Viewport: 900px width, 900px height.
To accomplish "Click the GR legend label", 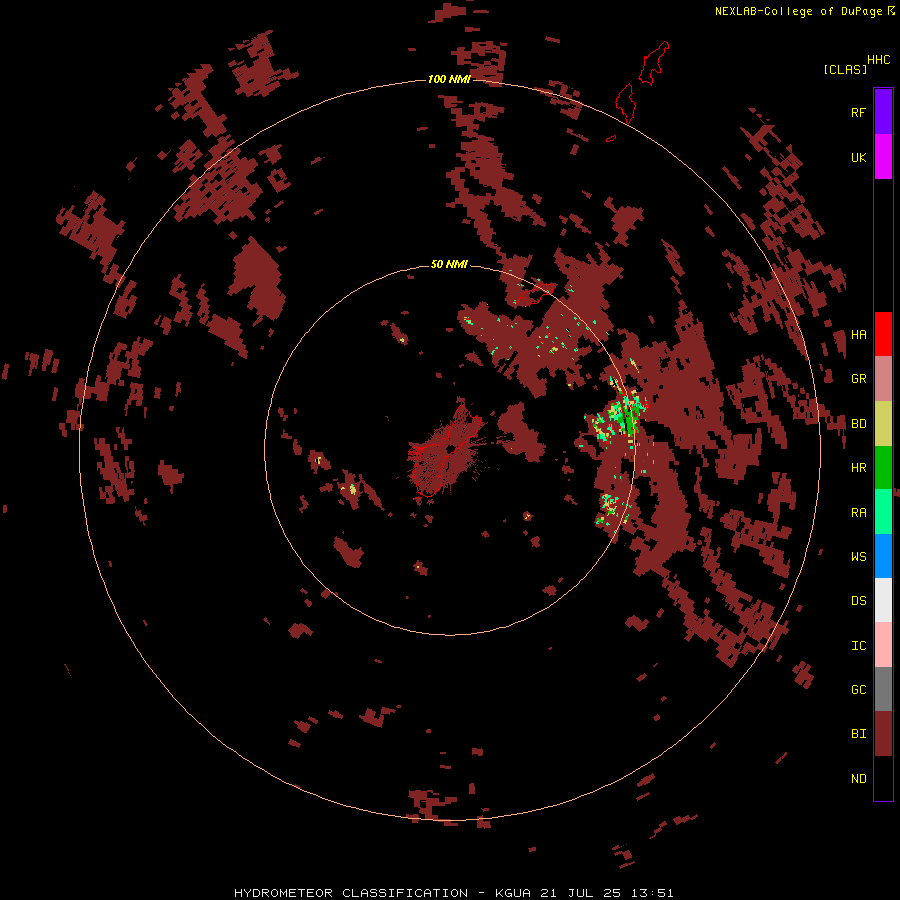I will (x=858, y=379).
